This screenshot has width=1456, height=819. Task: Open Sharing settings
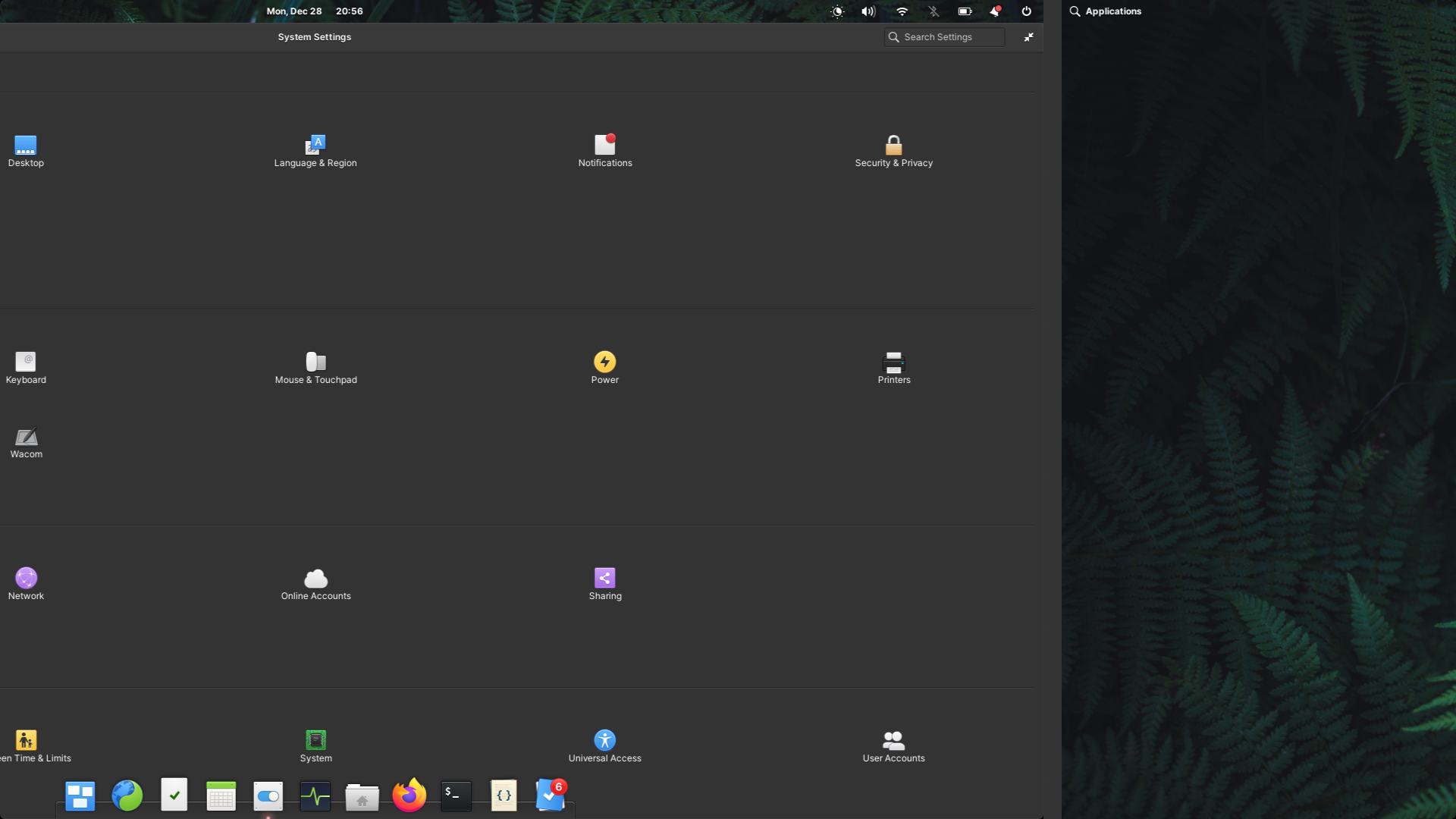[x=604, y=583]
